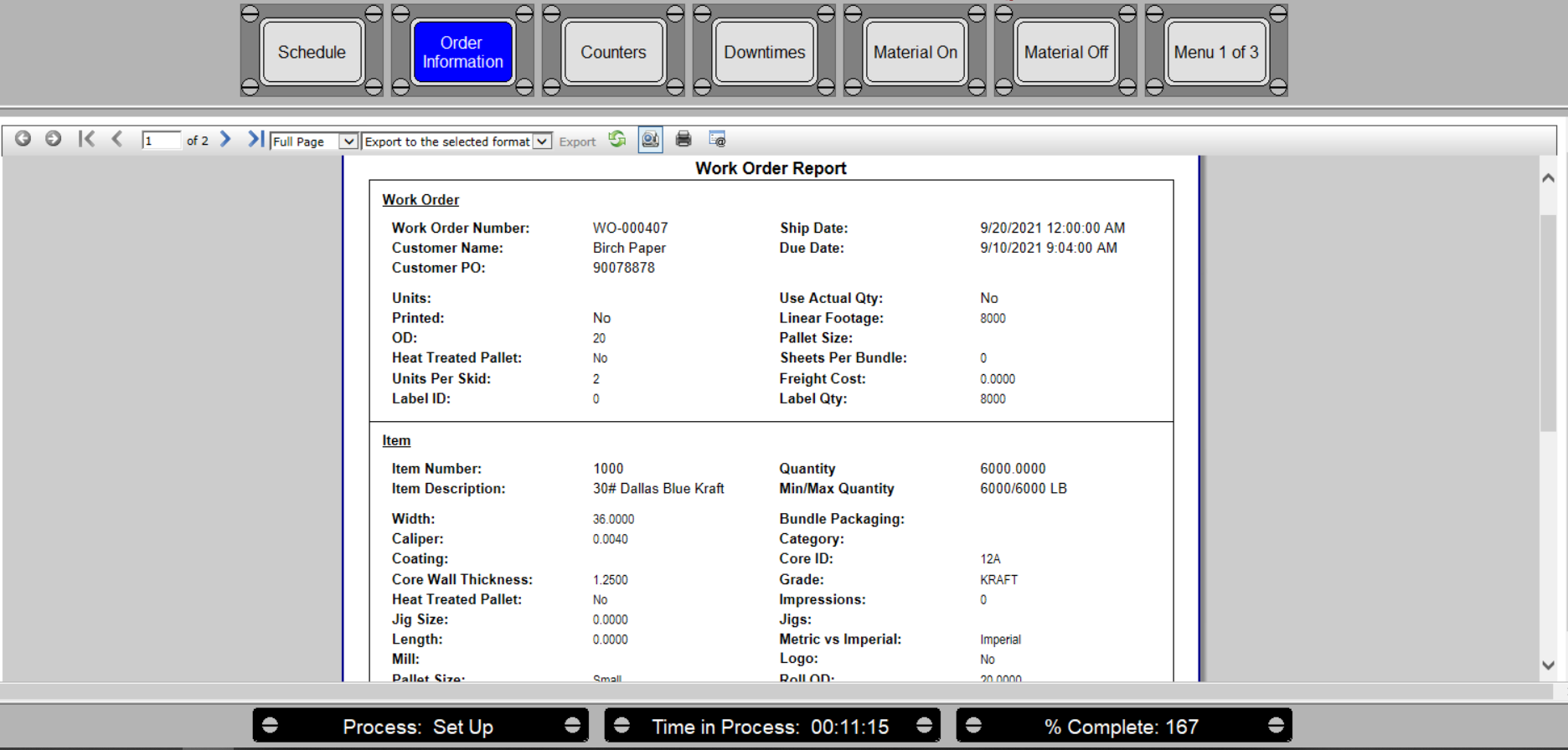Open the Counters screen
The width and height of the screenshot is (1568, 750).
[613, 52]
